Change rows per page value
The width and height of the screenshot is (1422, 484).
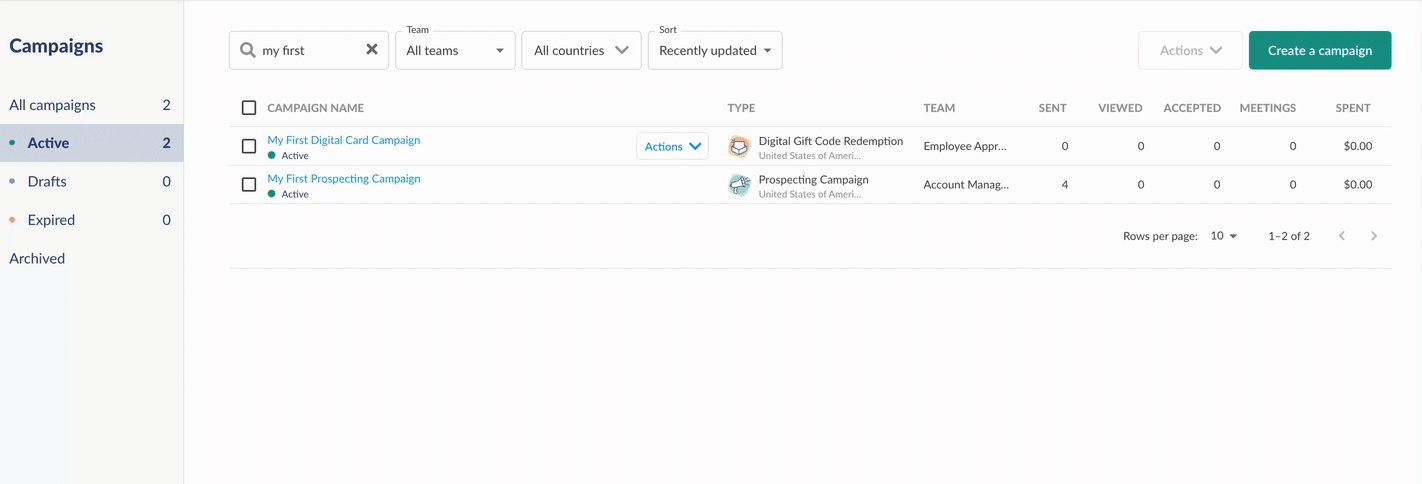[x=1224, y=236]
